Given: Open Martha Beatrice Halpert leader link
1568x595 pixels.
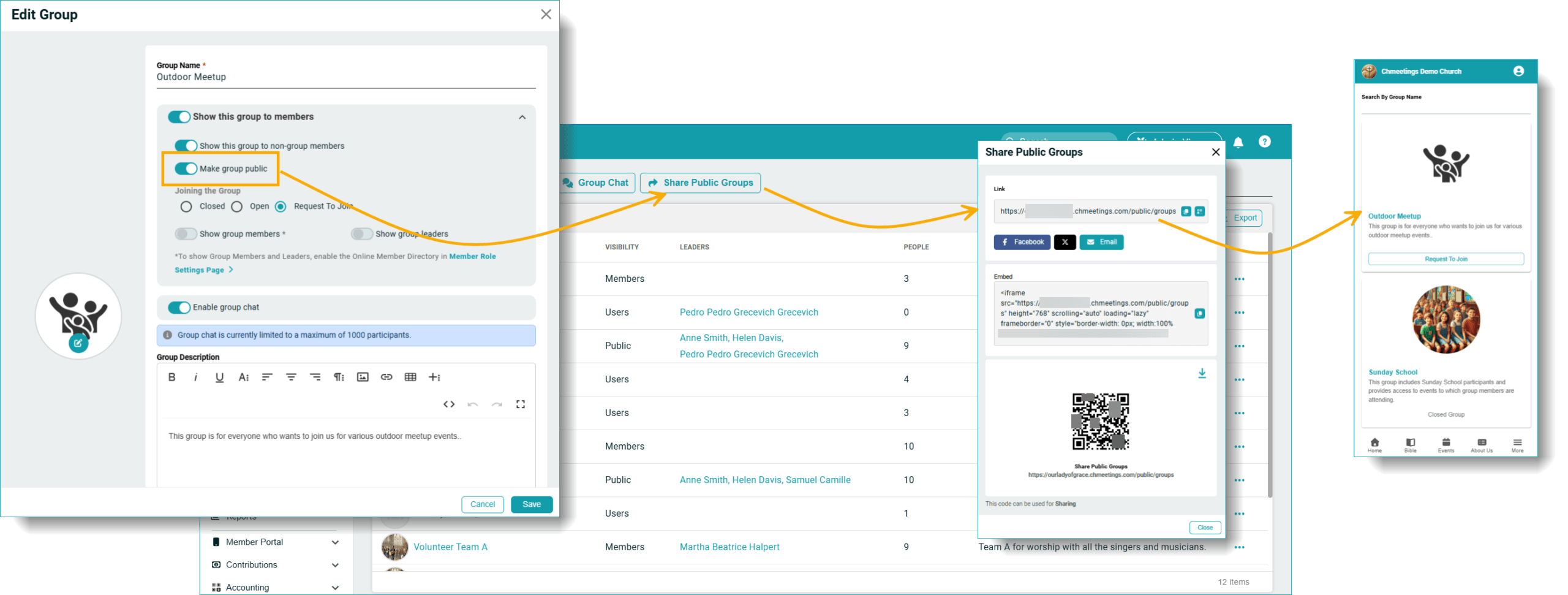Looking at the screenshot, I should tap(729, 547).
